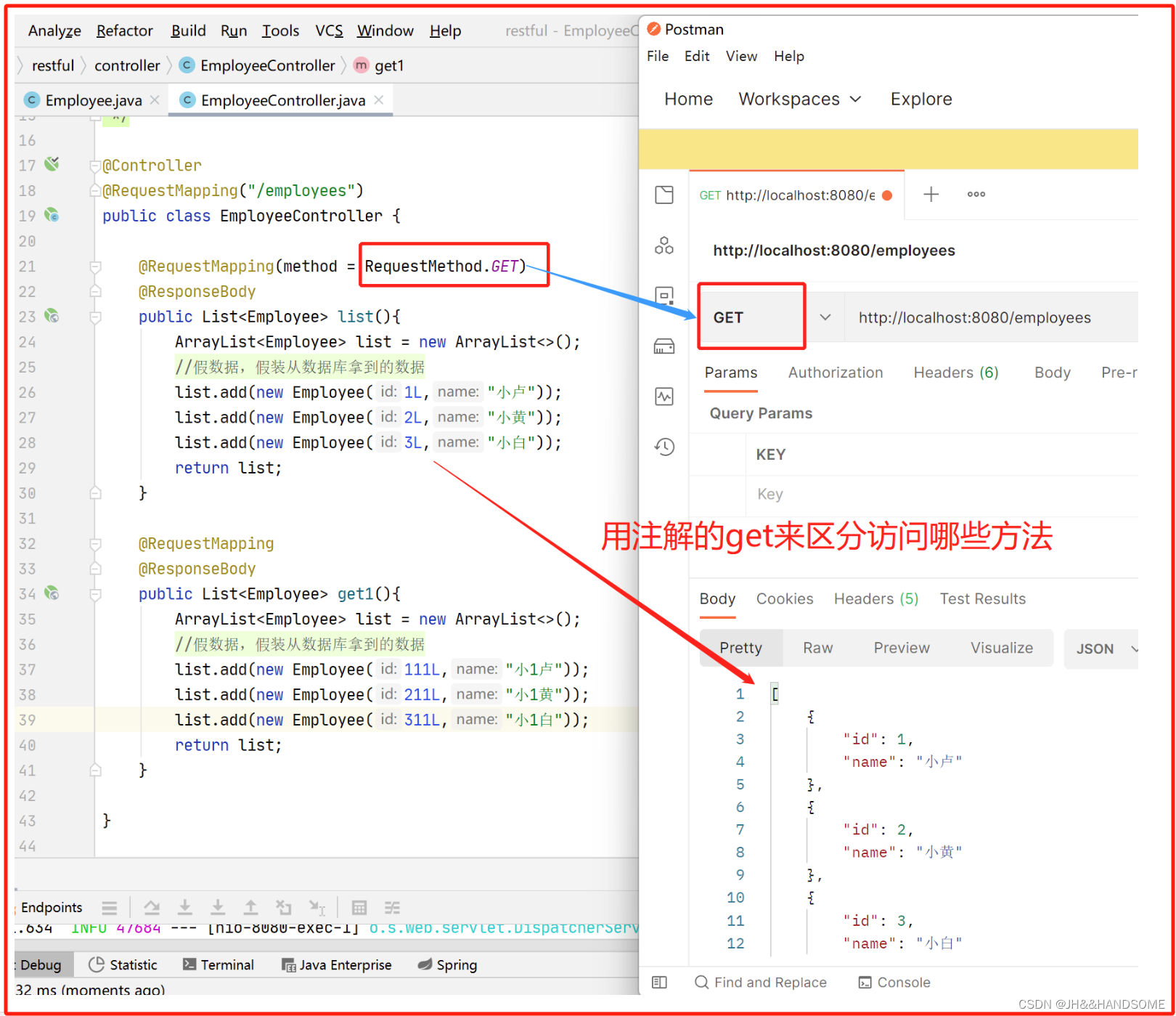Open Postman File menu

[658, 56]
